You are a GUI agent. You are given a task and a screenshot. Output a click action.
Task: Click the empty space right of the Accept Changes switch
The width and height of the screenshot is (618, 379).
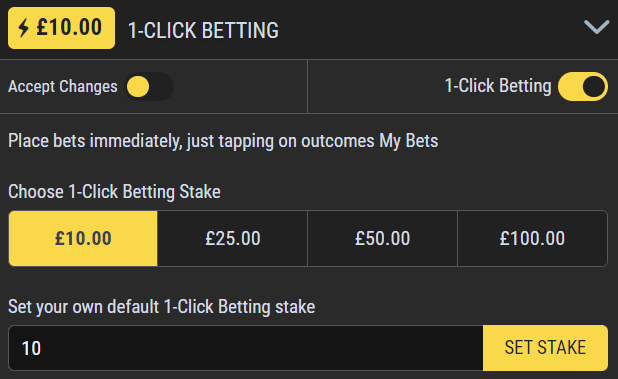tap(240, 86)
